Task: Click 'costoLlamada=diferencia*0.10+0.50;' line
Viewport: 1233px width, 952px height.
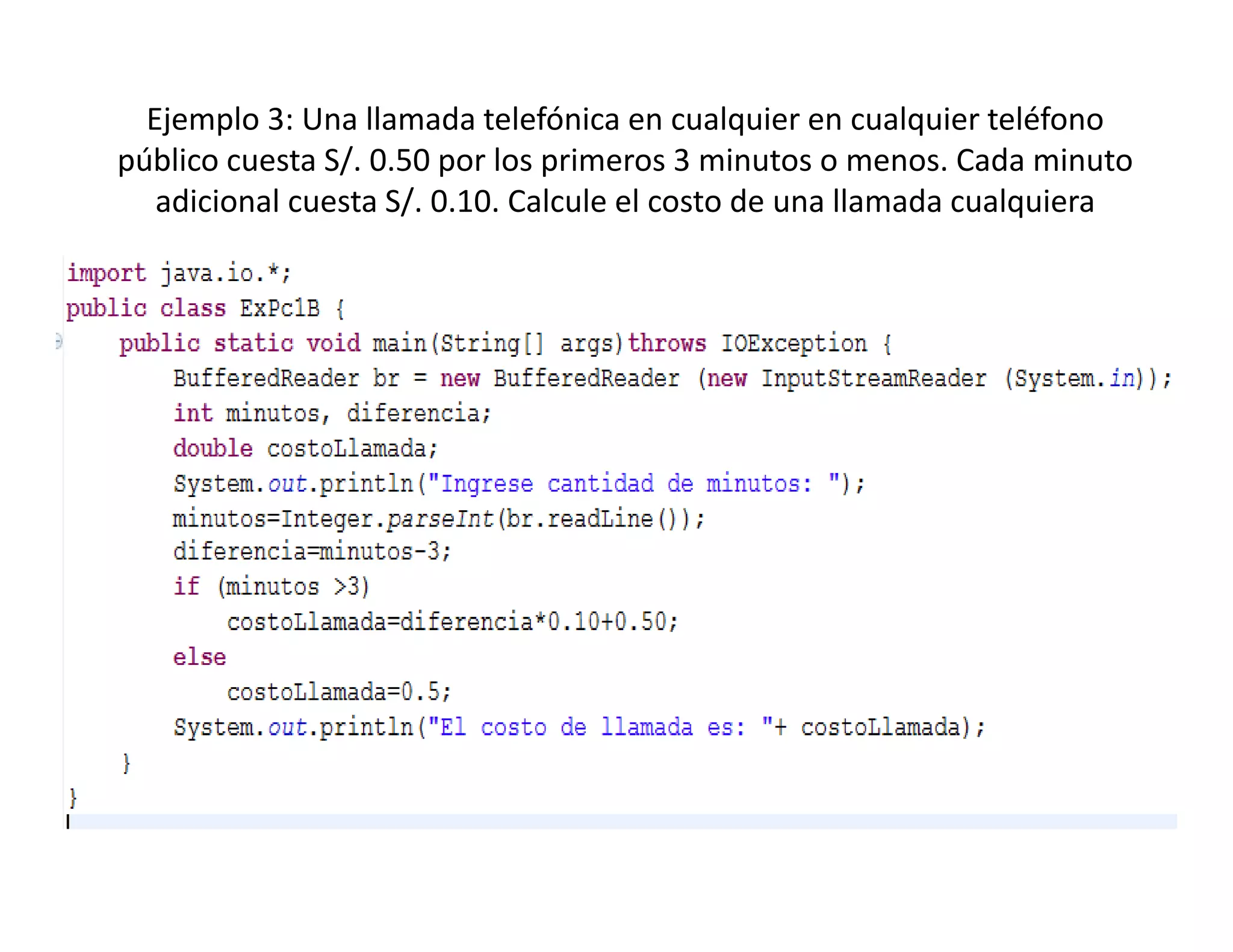Action: 453,622
